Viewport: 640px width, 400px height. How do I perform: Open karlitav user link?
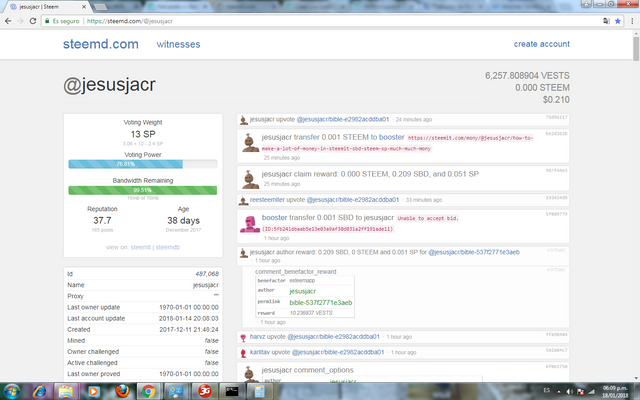pos(260,352)
